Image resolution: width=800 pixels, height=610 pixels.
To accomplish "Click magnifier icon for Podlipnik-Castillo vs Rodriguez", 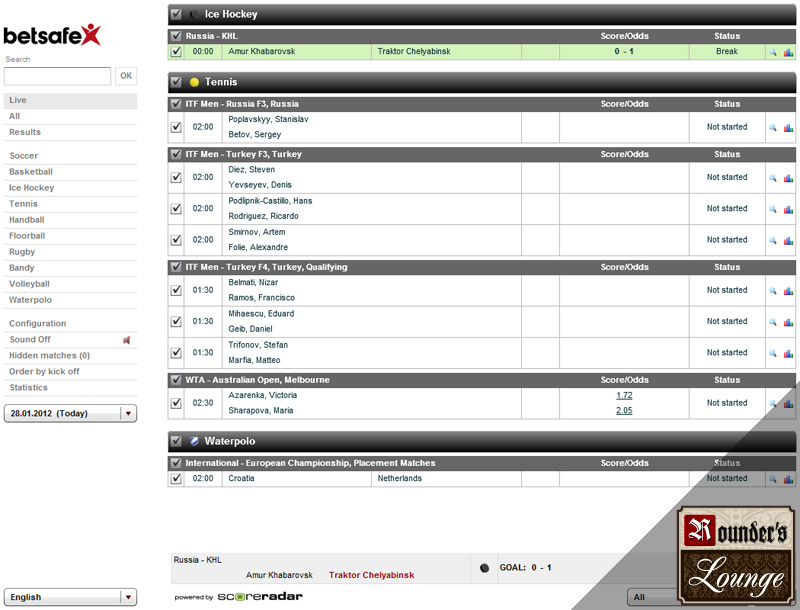I will tap(773, 209).
